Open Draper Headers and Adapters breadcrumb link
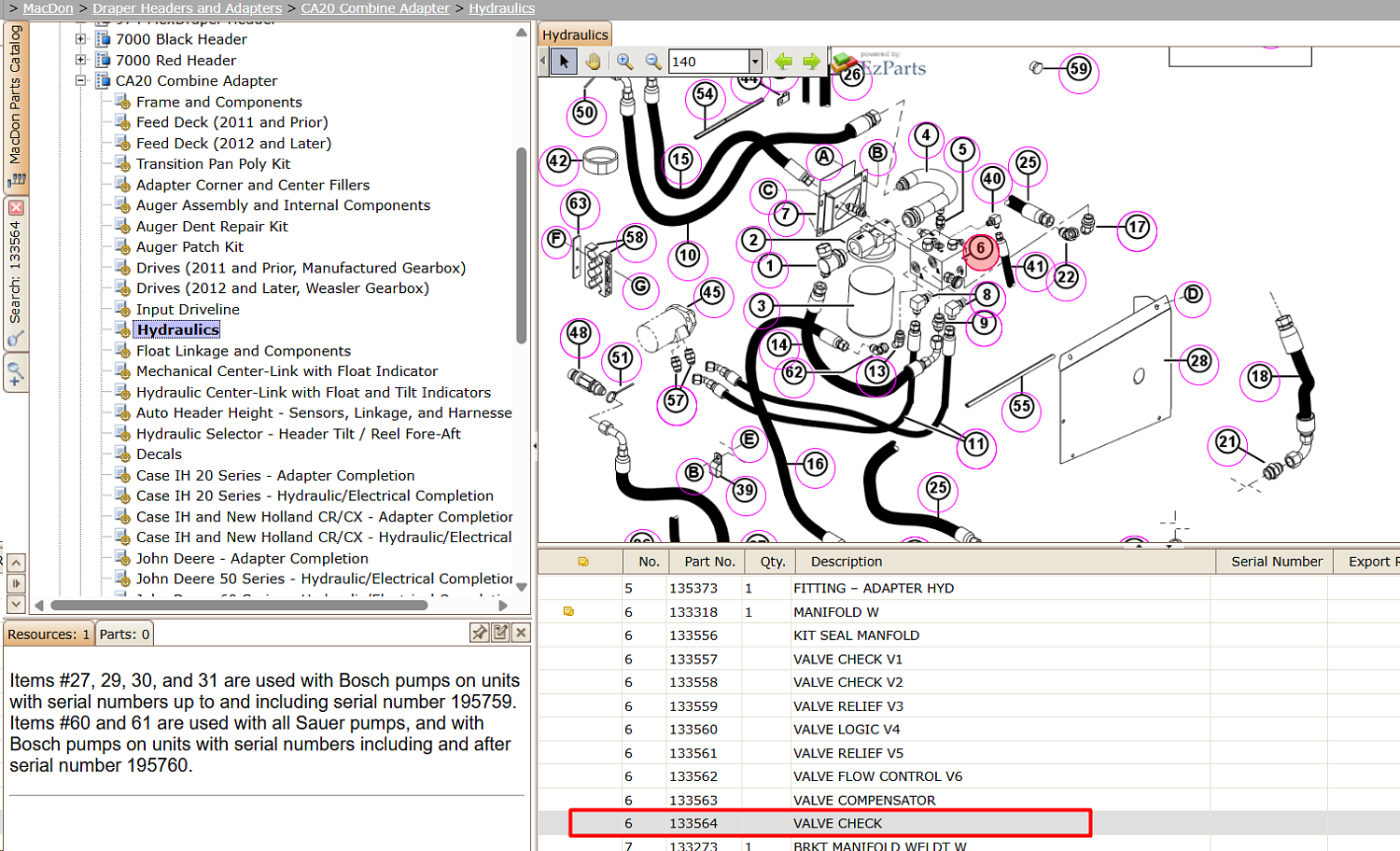1400x851 pixels. 187,8
